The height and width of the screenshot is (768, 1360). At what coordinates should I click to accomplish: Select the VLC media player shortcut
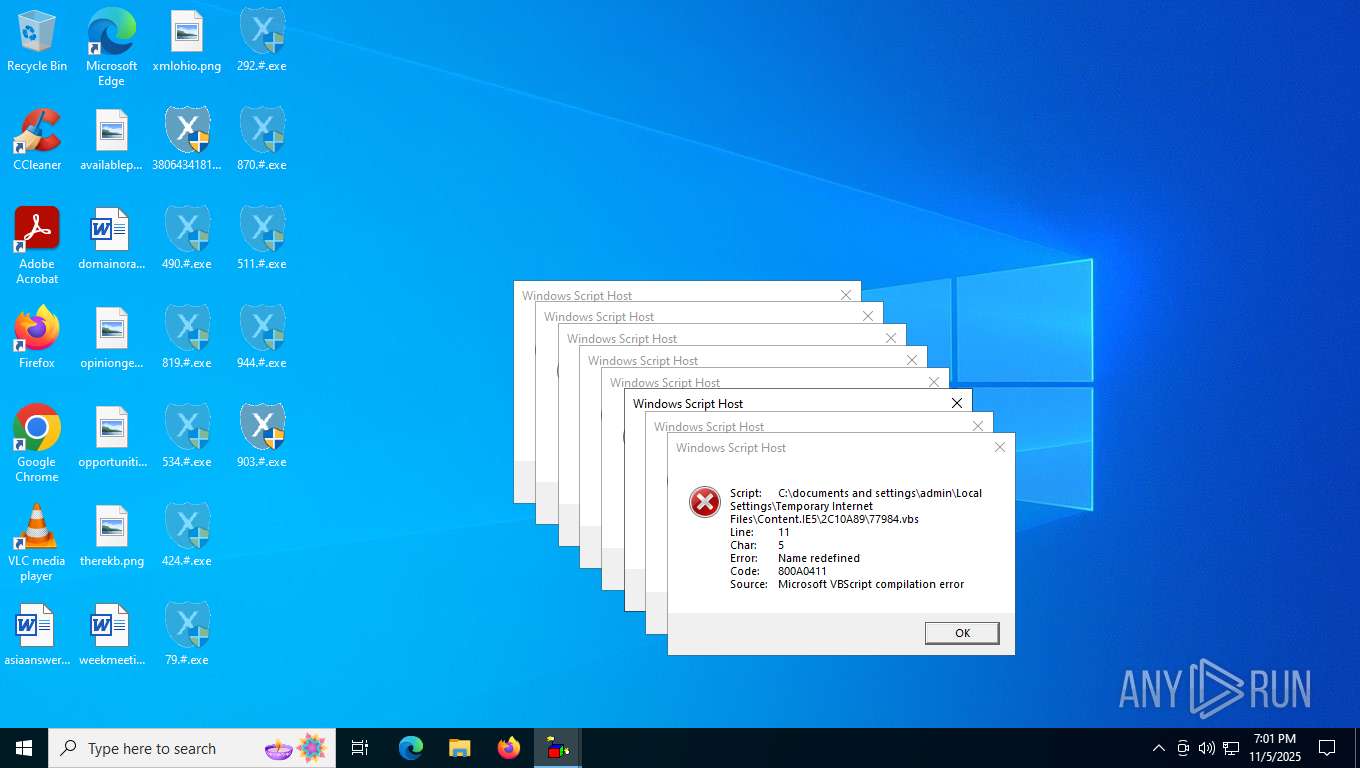[37, 543]
